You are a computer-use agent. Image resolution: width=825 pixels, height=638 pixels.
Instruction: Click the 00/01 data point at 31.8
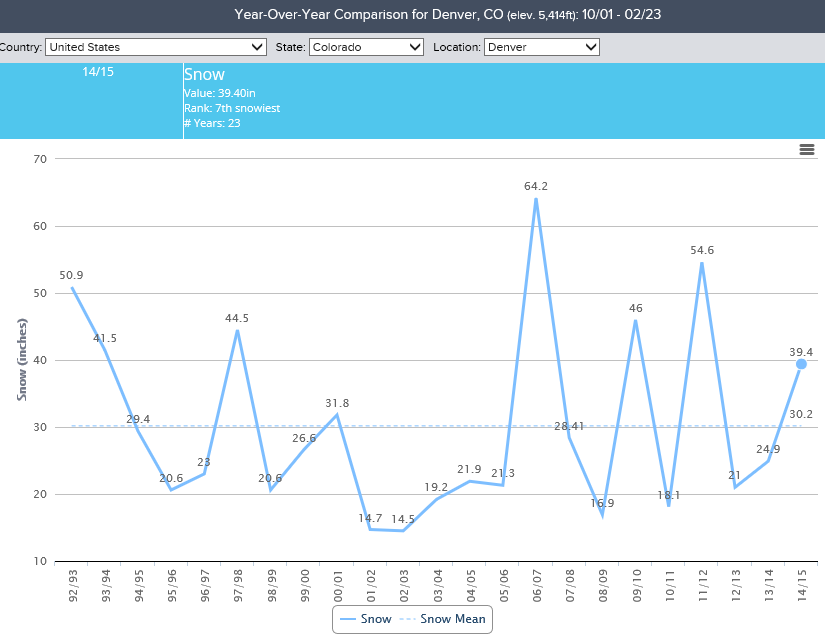click(337, 415)
